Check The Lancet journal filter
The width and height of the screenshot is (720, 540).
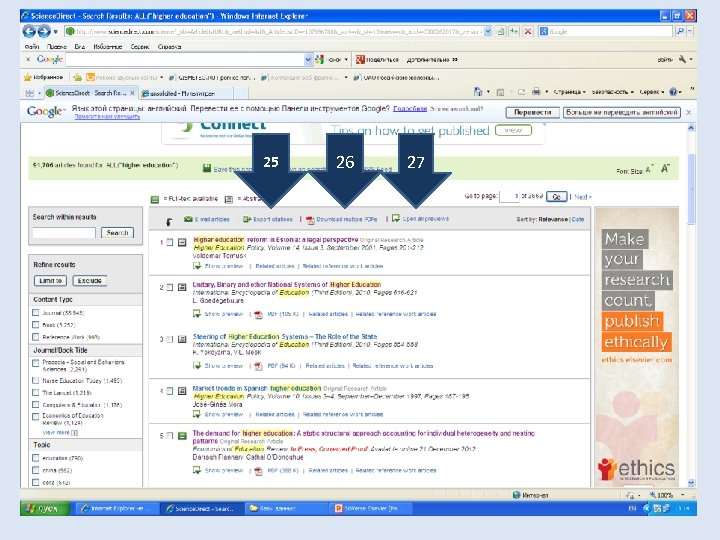tap(35, 393)
